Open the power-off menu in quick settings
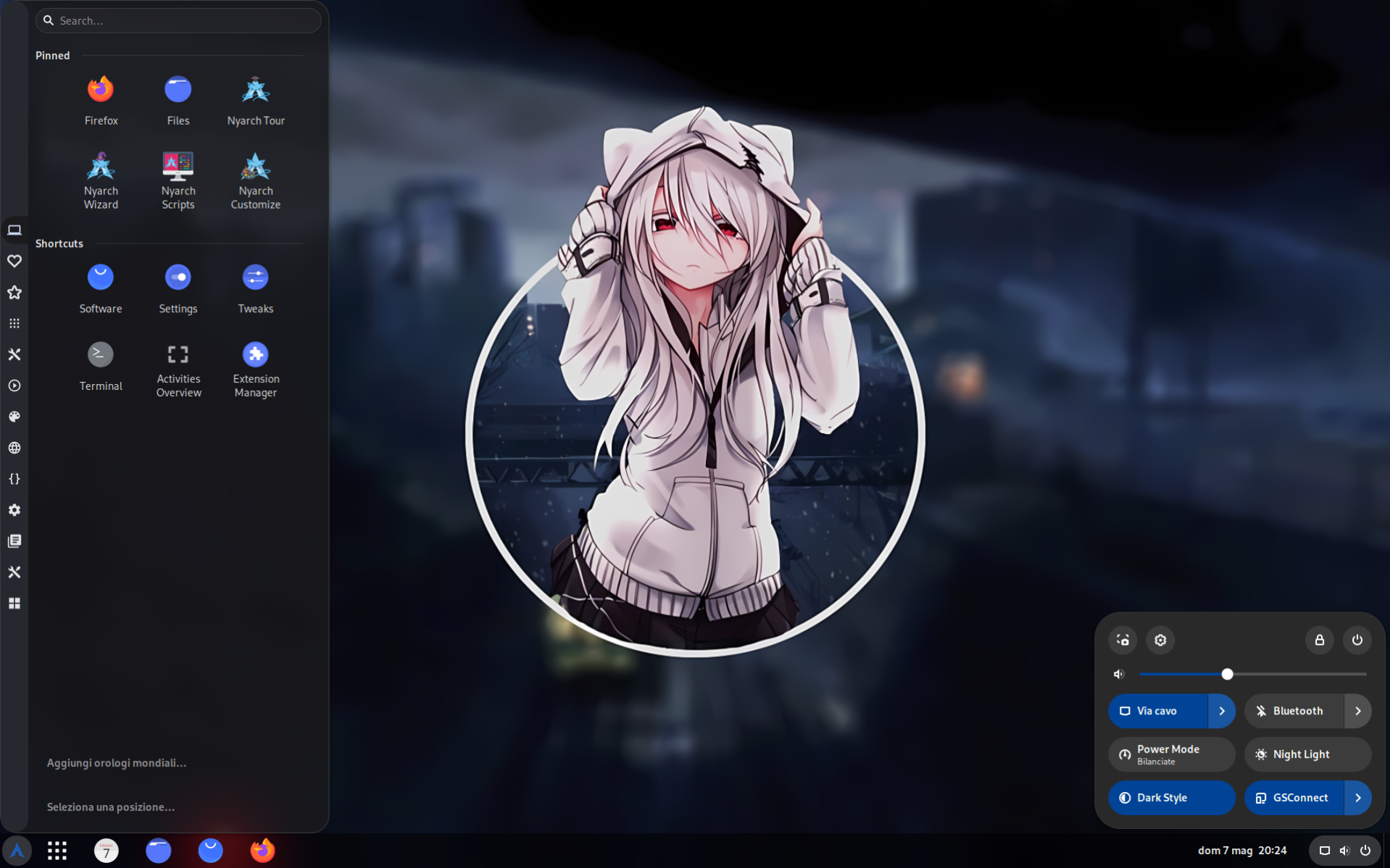The height and width of the screenshot is (868, 1390). point(1357,640)
